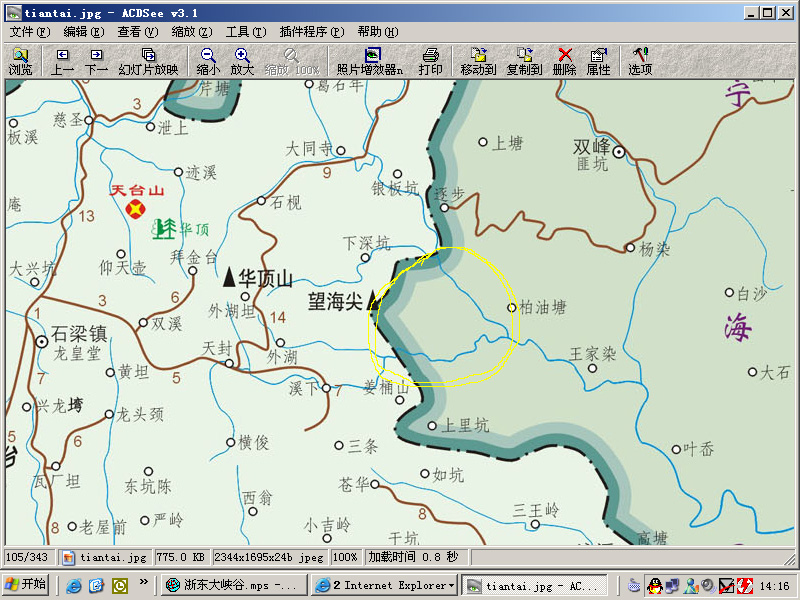This screenshot has height=600, width=800.
Task: Go to next image with 下一
Action: (96, 61)
